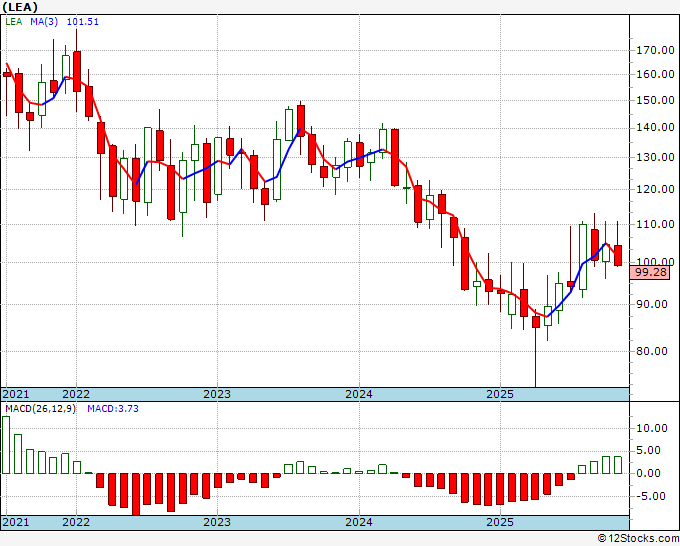Click the 10.00 MACD axis label
Screen dimensions: 680x546
tap(650, 428)
